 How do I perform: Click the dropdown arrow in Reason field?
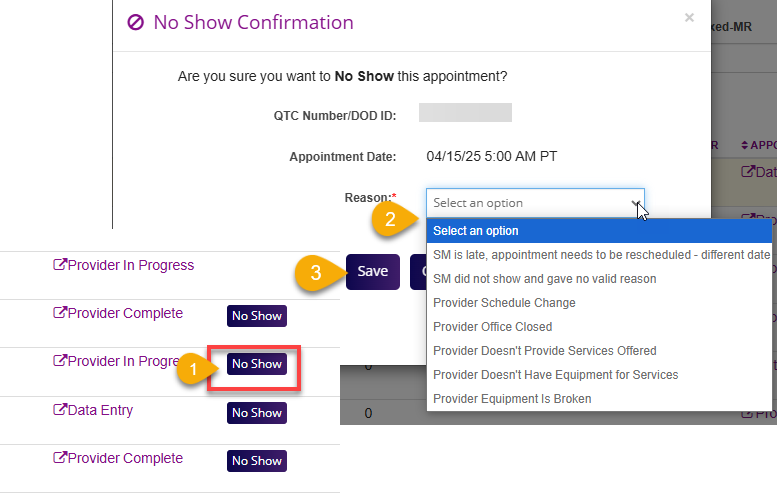[636, 203]
